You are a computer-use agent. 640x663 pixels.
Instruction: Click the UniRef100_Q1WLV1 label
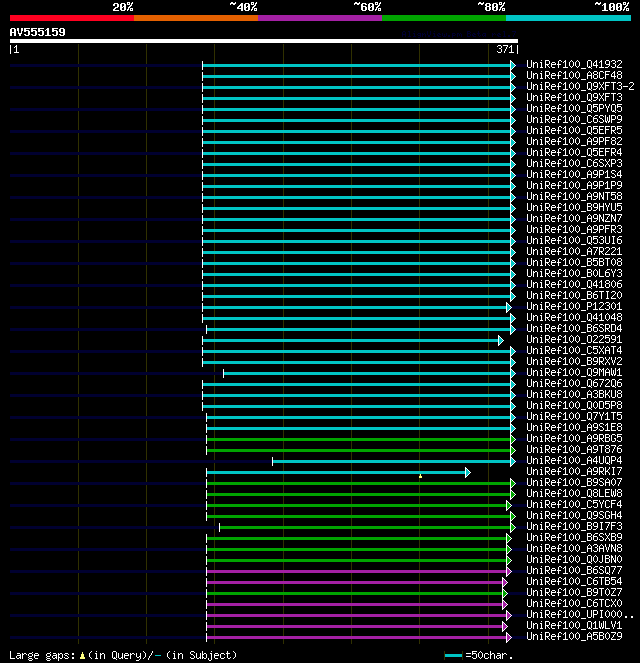coord(574,625)
